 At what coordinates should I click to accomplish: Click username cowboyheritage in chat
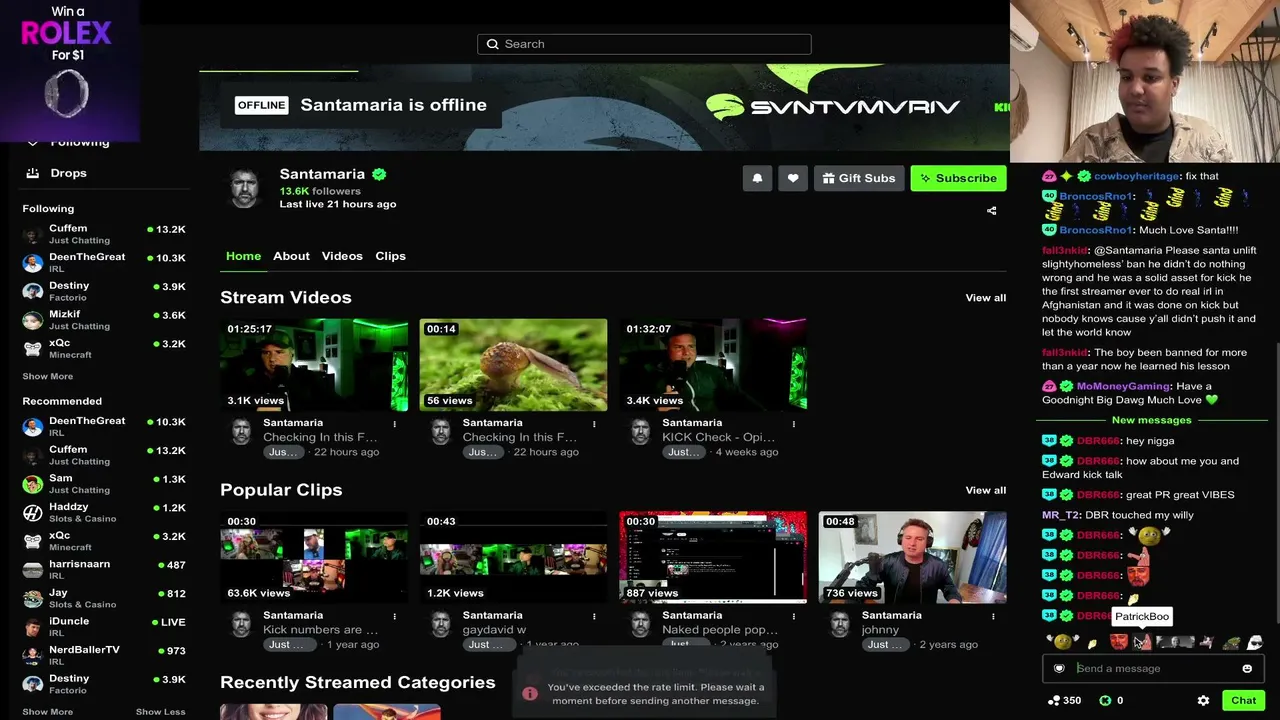coord(1136,176)
